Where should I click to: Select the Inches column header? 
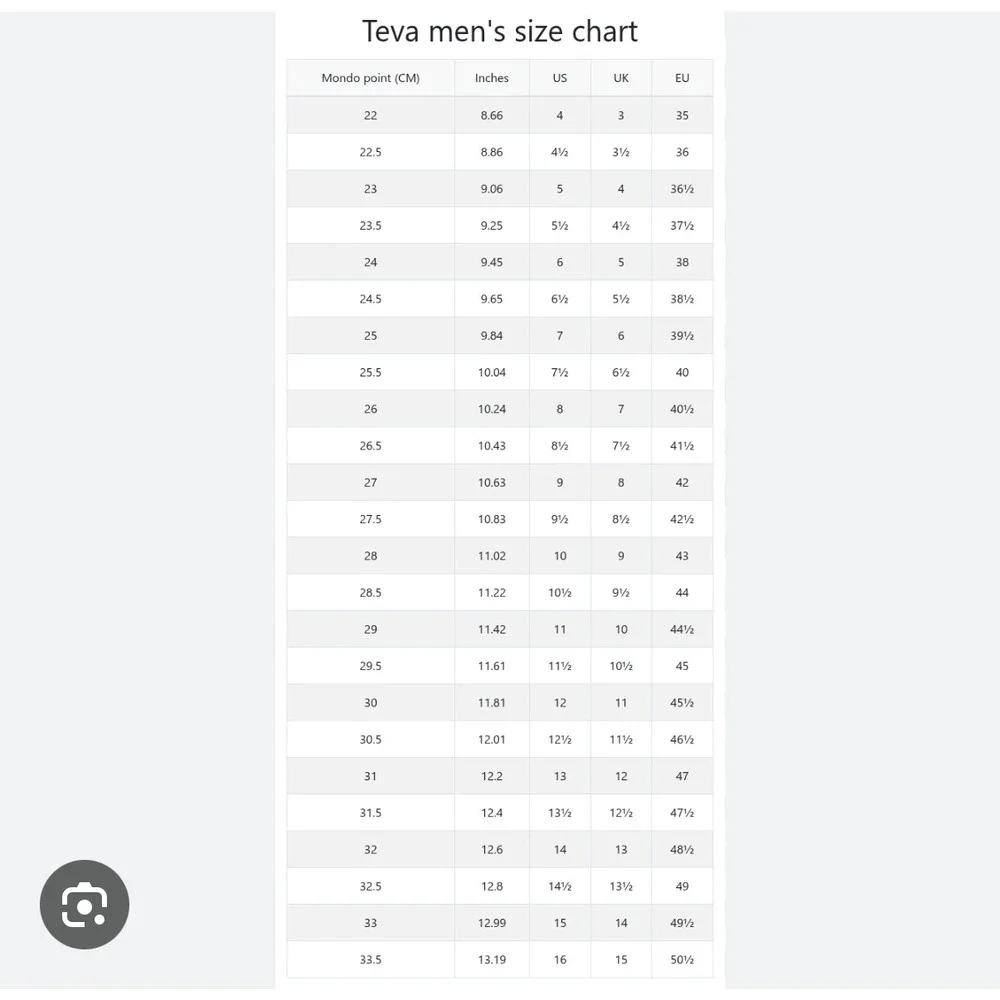(492, 78)
